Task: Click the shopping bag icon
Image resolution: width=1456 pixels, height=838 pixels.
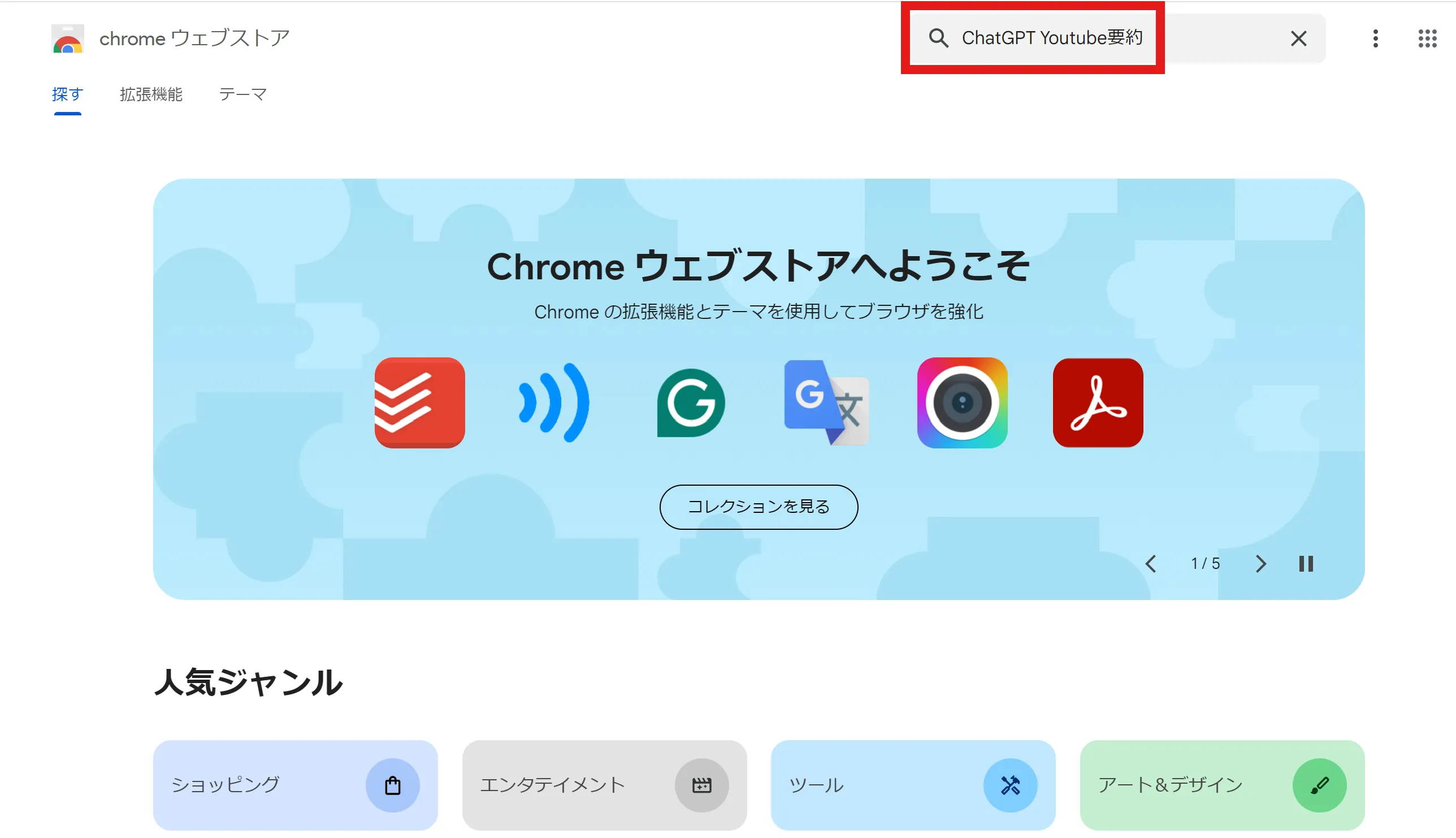Action: click(x=392, y=785)
